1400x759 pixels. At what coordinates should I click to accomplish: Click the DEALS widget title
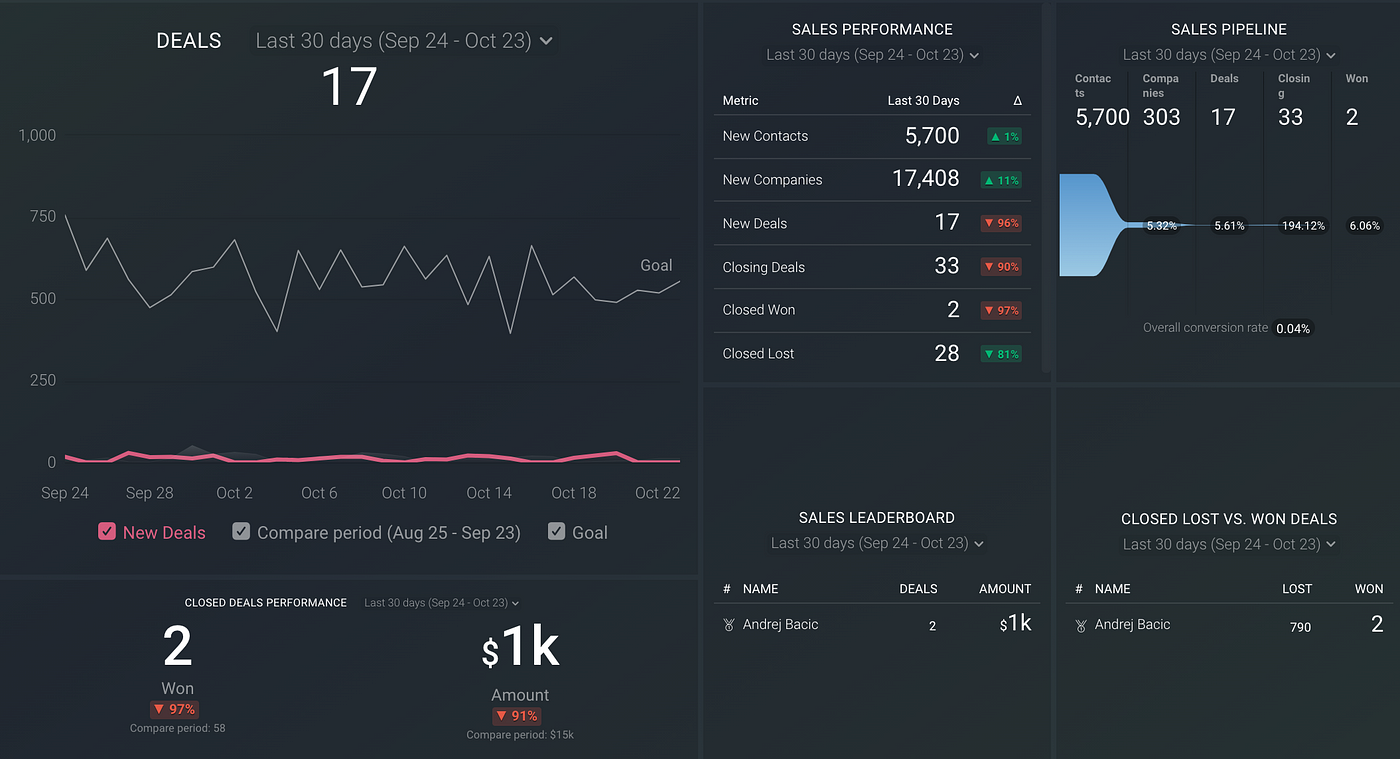[189, 41]
